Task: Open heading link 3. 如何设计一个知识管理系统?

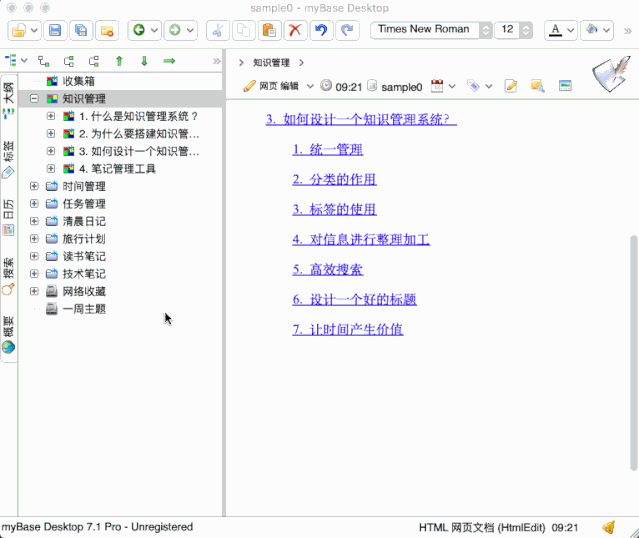Action: pos(361,119)
